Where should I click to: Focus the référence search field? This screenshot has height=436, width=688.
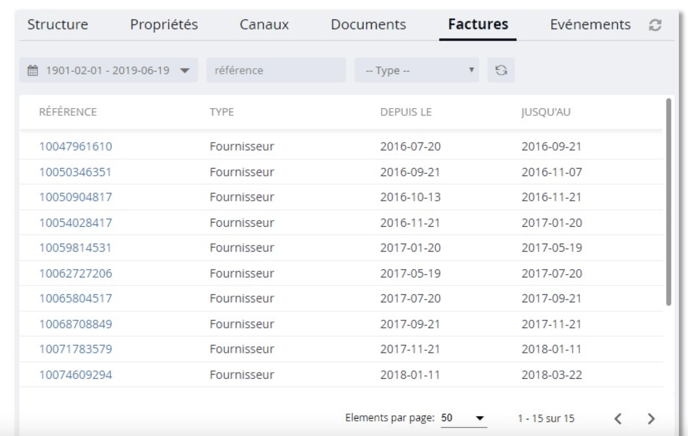pos(276,70)
